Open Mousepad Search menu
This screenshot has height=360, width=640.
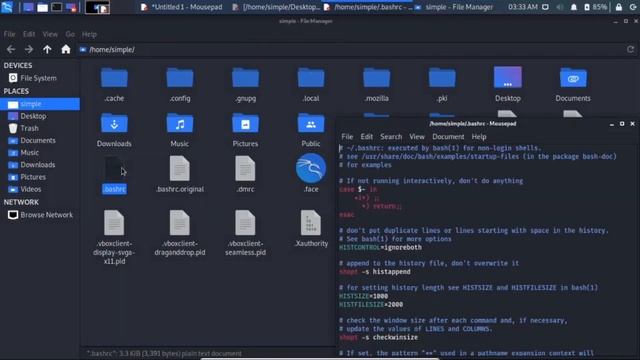click(391, 137)
